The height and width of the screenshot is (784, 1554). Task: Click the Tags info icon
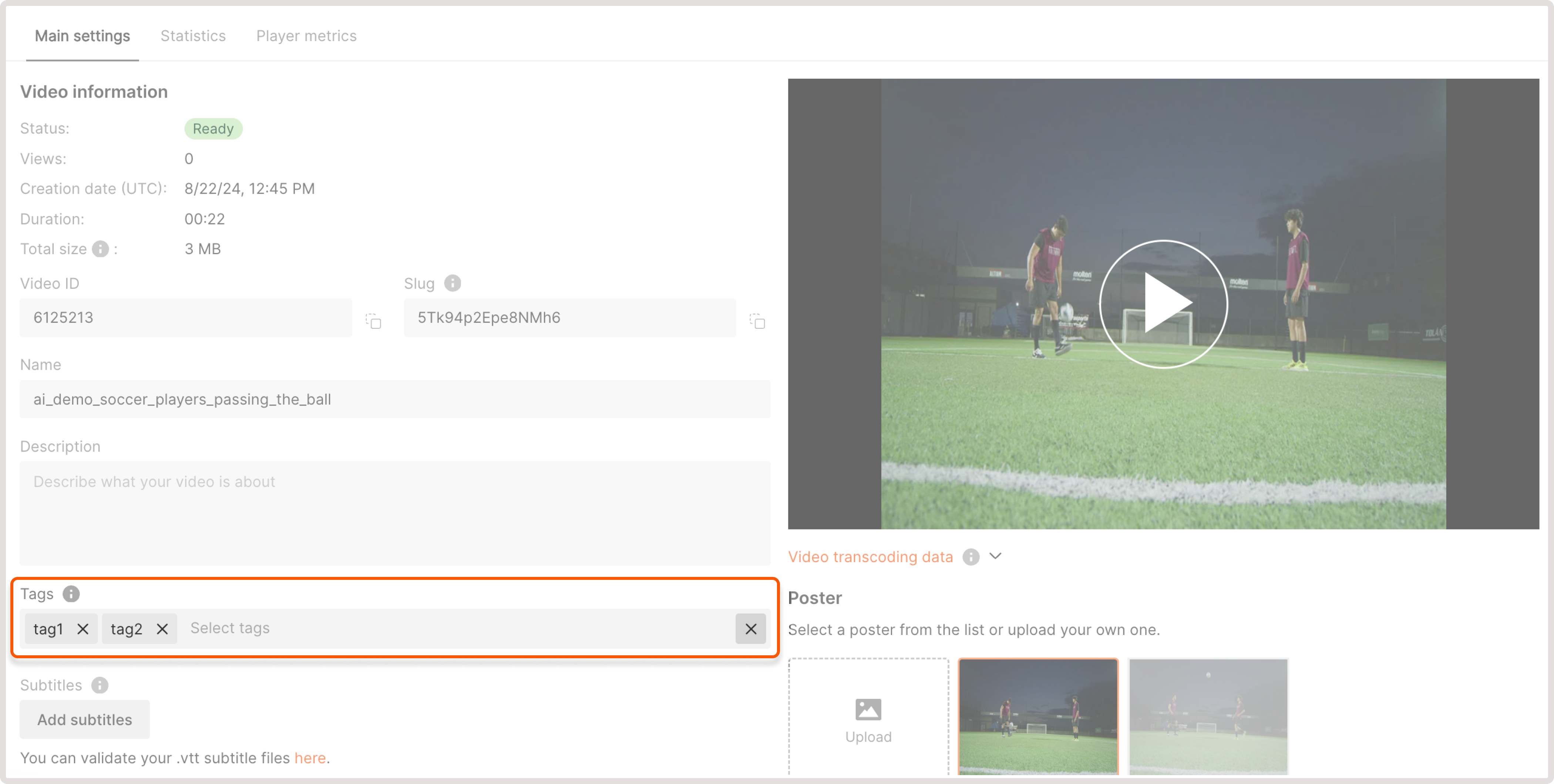(71, 594)
